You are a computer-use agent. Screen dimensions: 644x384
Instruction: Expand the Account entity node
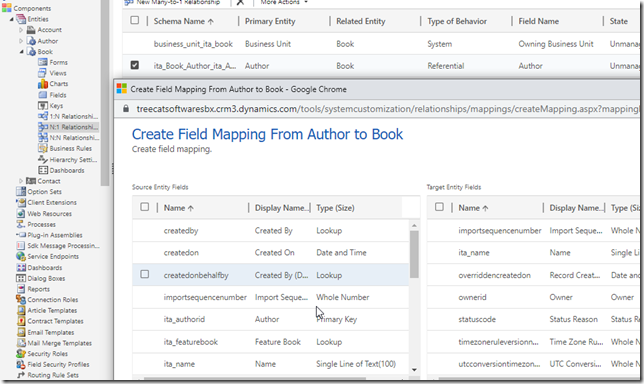click(x=21, y=30)
